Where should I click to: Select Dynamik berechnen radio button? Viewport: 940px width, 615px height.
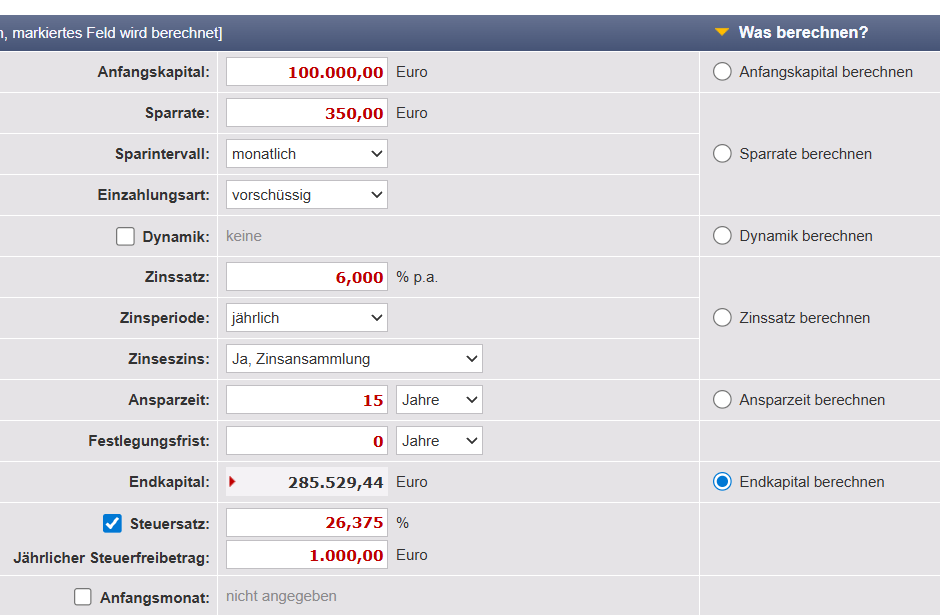tap(722, 236)
